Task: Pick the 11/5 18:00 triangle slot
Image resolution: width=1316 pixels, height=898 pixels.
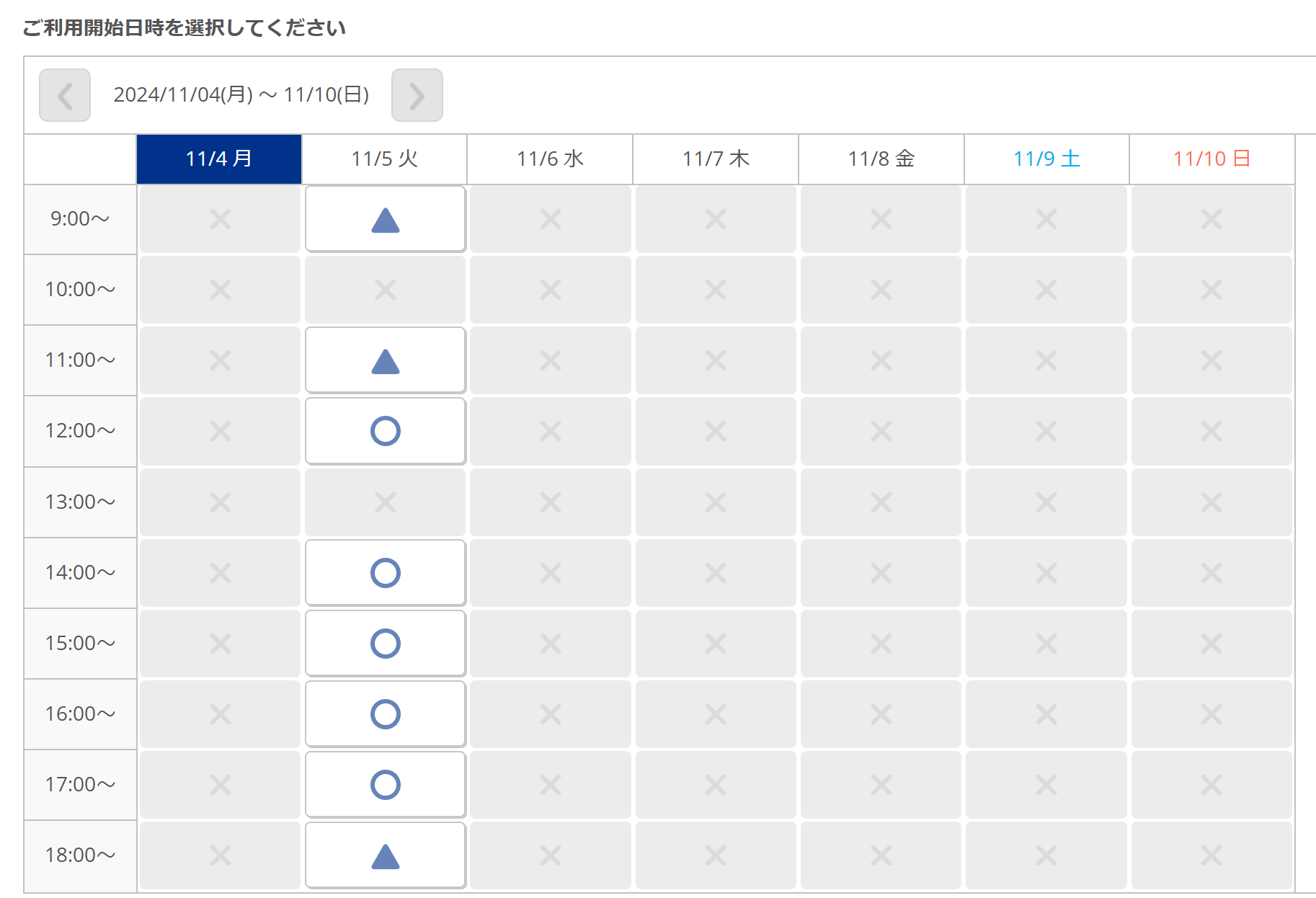Action: (x=386, y=855)
